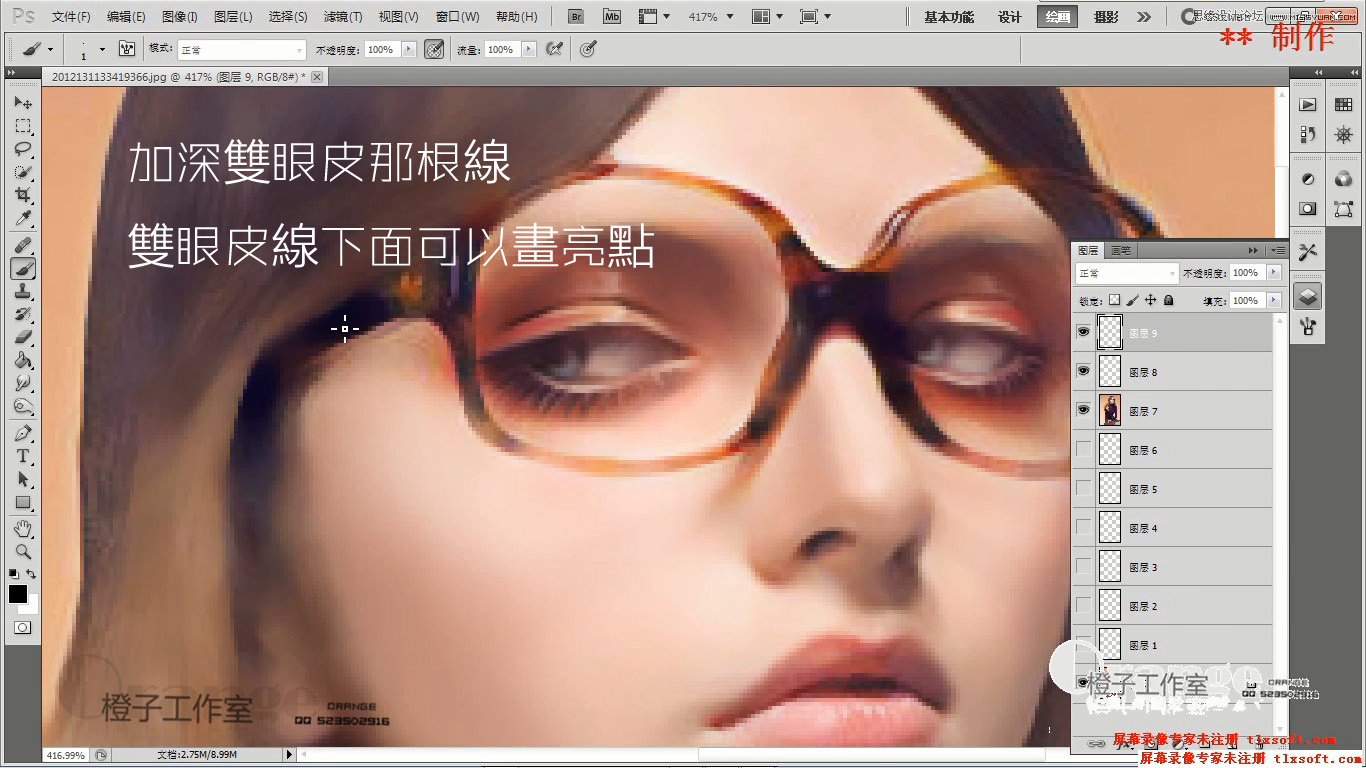The image size is (1366, 768).
Task: Open the 文件(F) menu
Action: pyautogui.click(x=70, y=17)
